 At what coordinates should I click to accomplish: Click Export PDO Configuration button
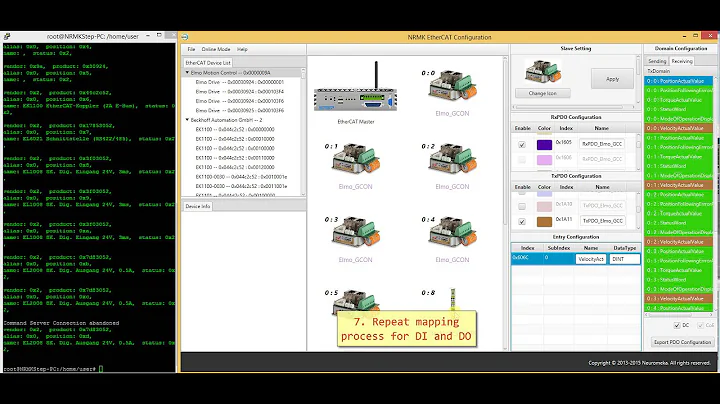click(682, 342)
